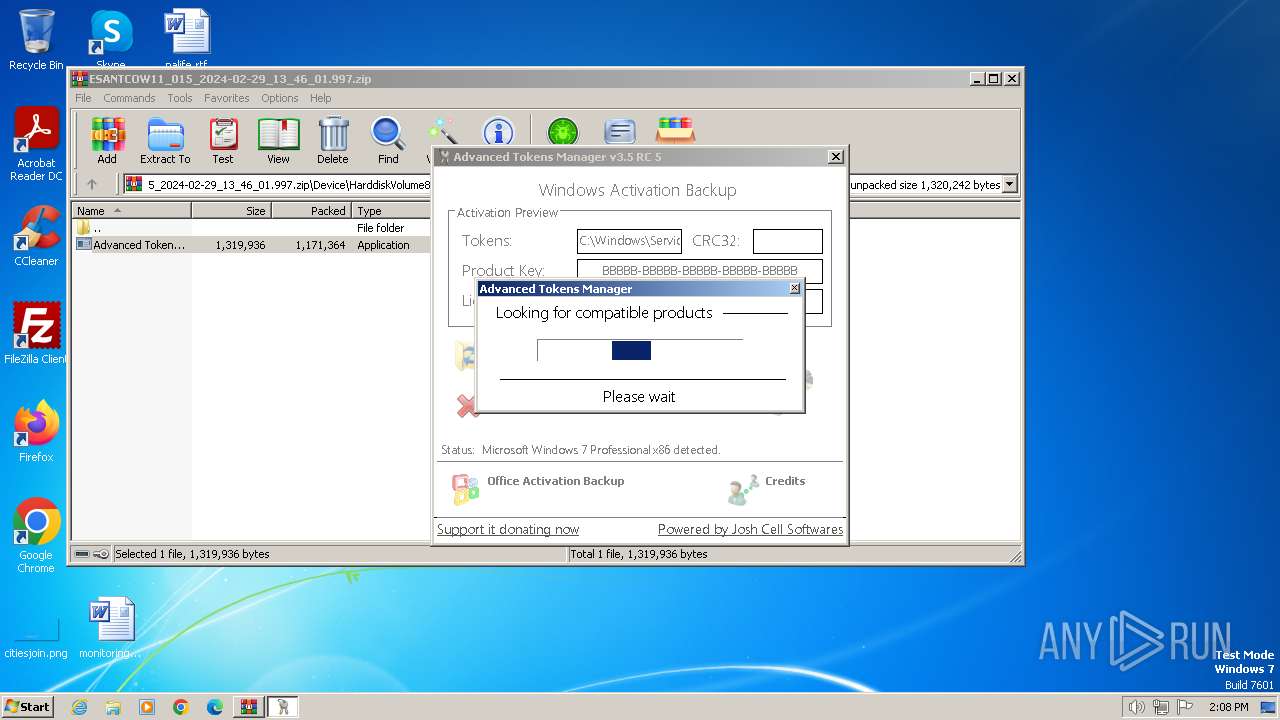1280x720 pixels.
Task: Open the File menu in WinRAR
Action: pos(83,98)
